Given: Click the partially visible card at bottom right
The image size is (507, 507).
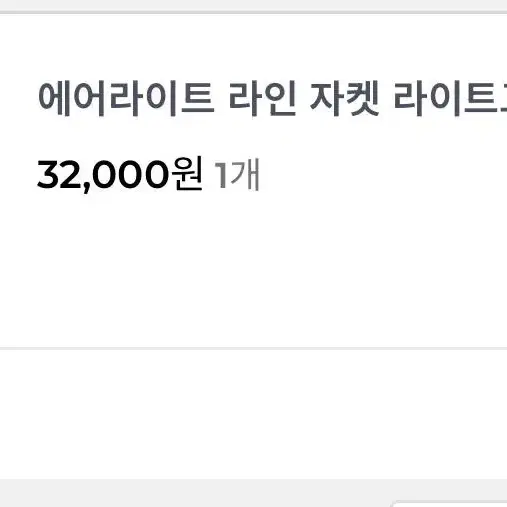Looking at the screenshot, I should 450,503.
